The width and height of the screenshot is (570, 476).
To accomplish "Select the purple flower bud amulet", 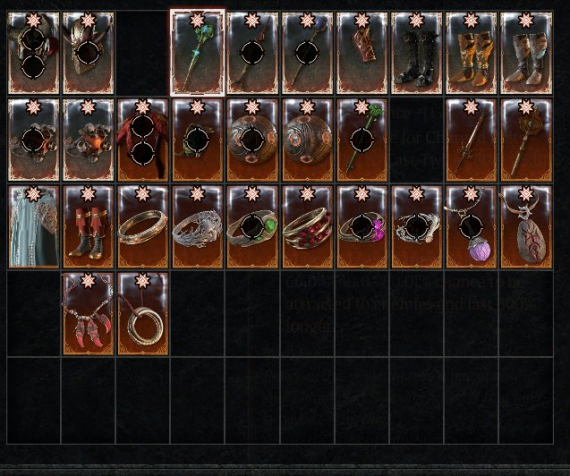I will [x=471, y=227].
